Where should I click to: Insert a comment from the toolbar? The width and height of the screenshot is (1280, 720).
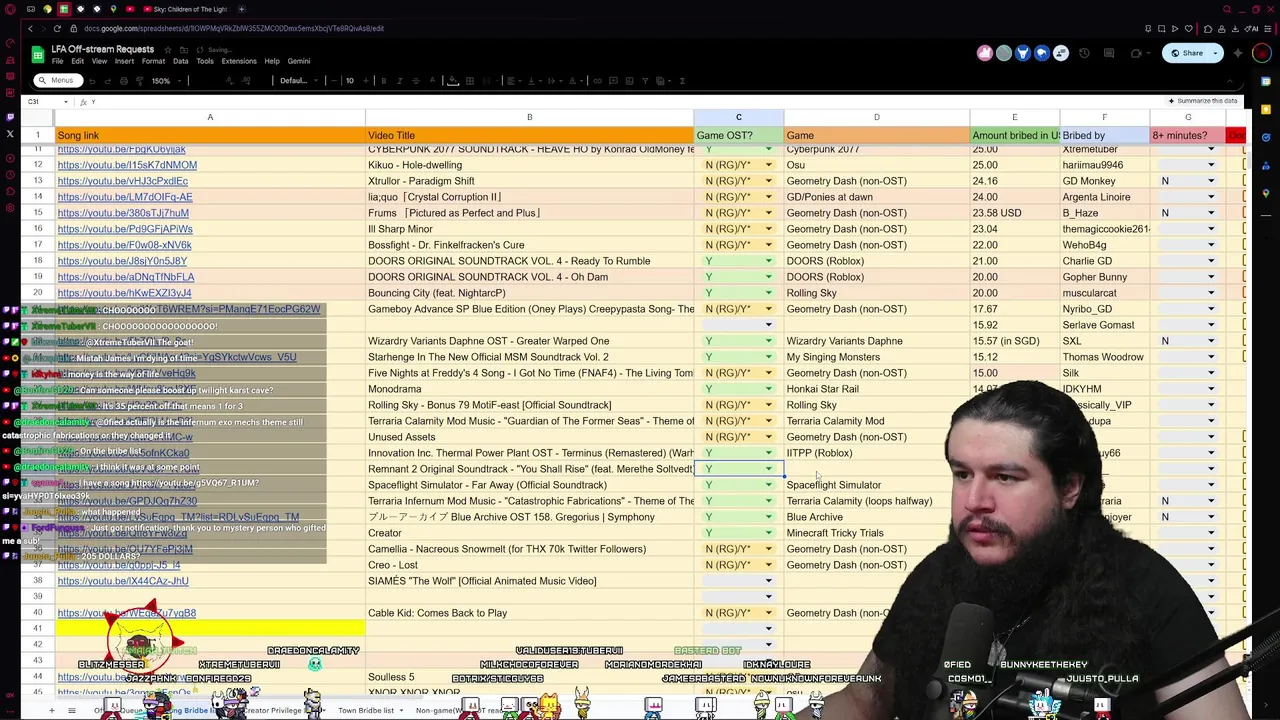pos(613,81)
